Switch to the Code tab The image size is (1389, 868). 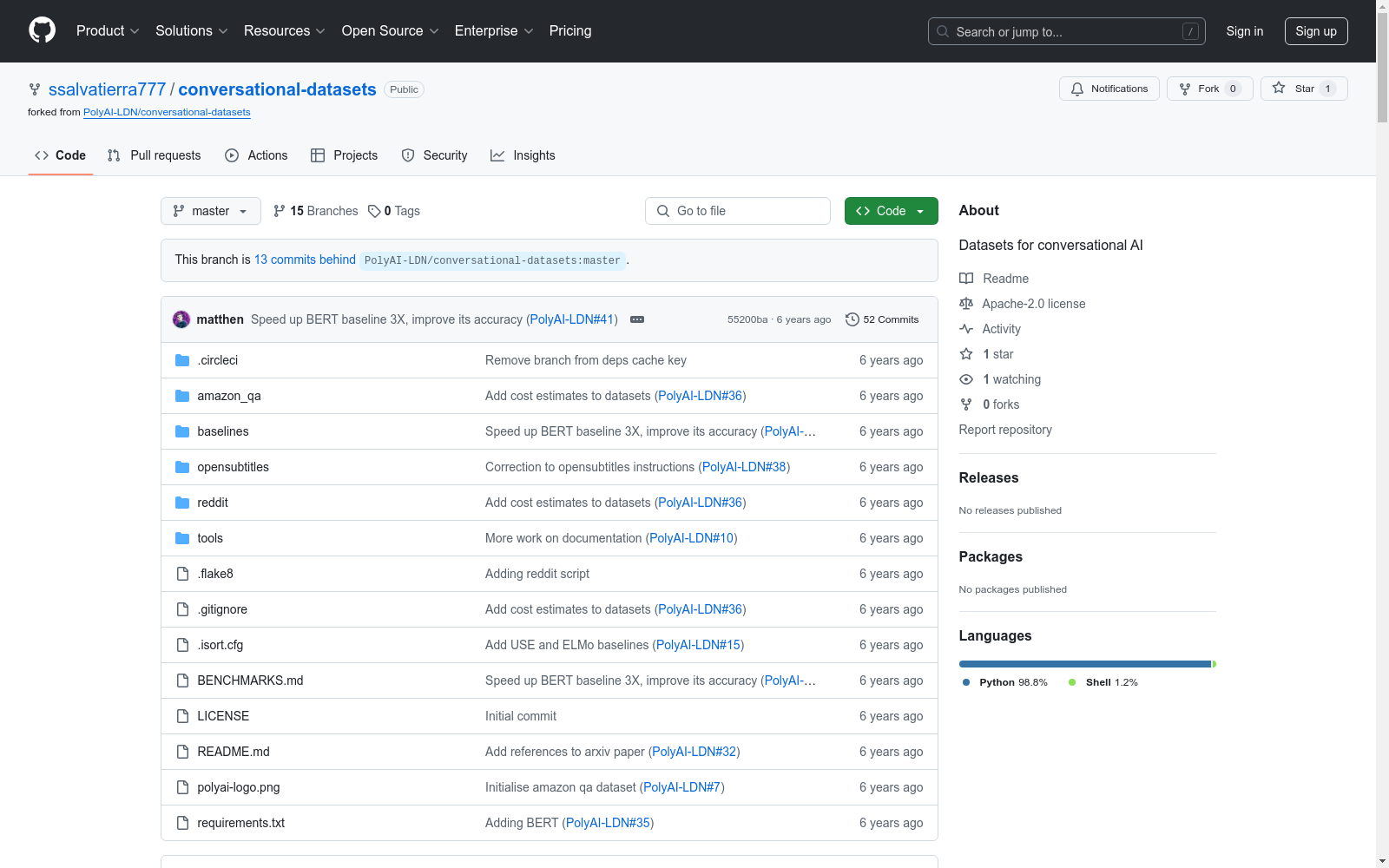pyautogui.click(x=61, y=155)
